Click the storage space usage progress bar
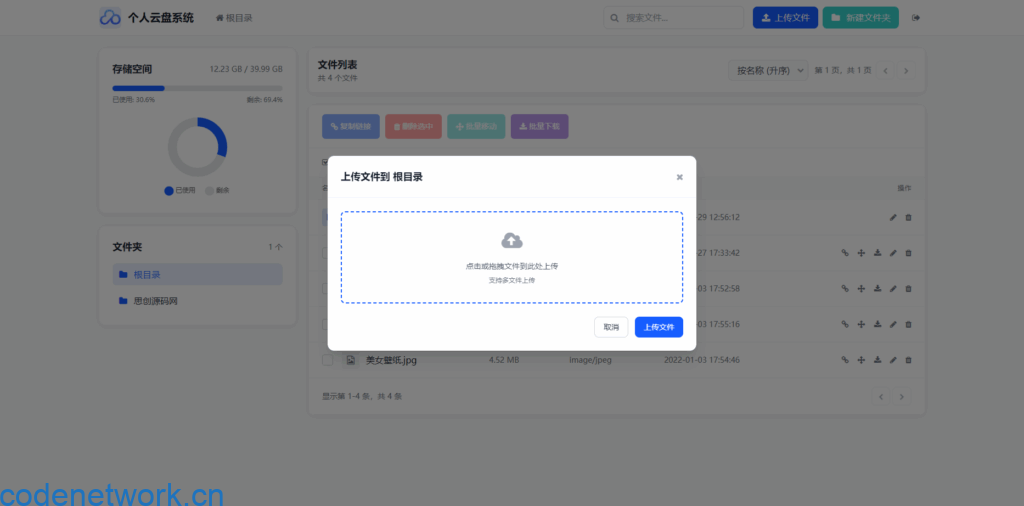 (197, 88)
